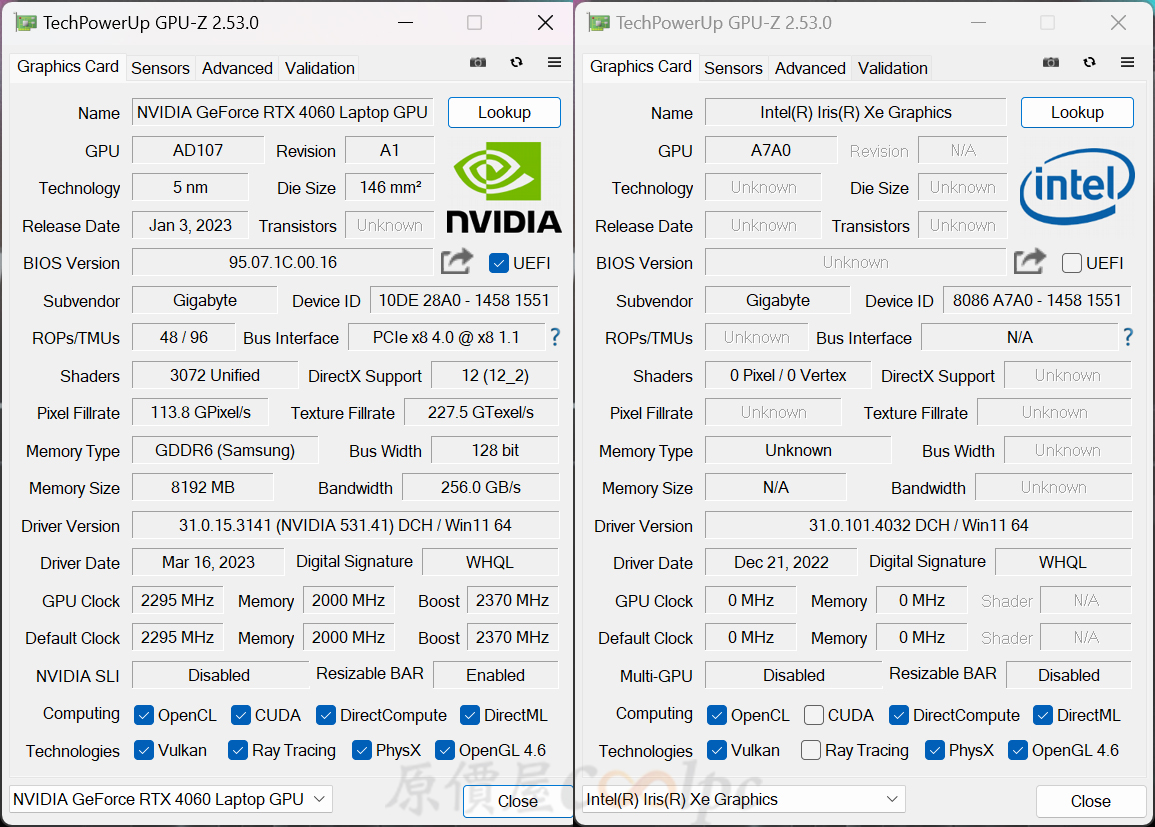Image resolution: width=1155 pixels, height=827 pixels.
Task: Toggle OpenGL 4.6 checkbox in Intel window
Action: point(1018,750)
